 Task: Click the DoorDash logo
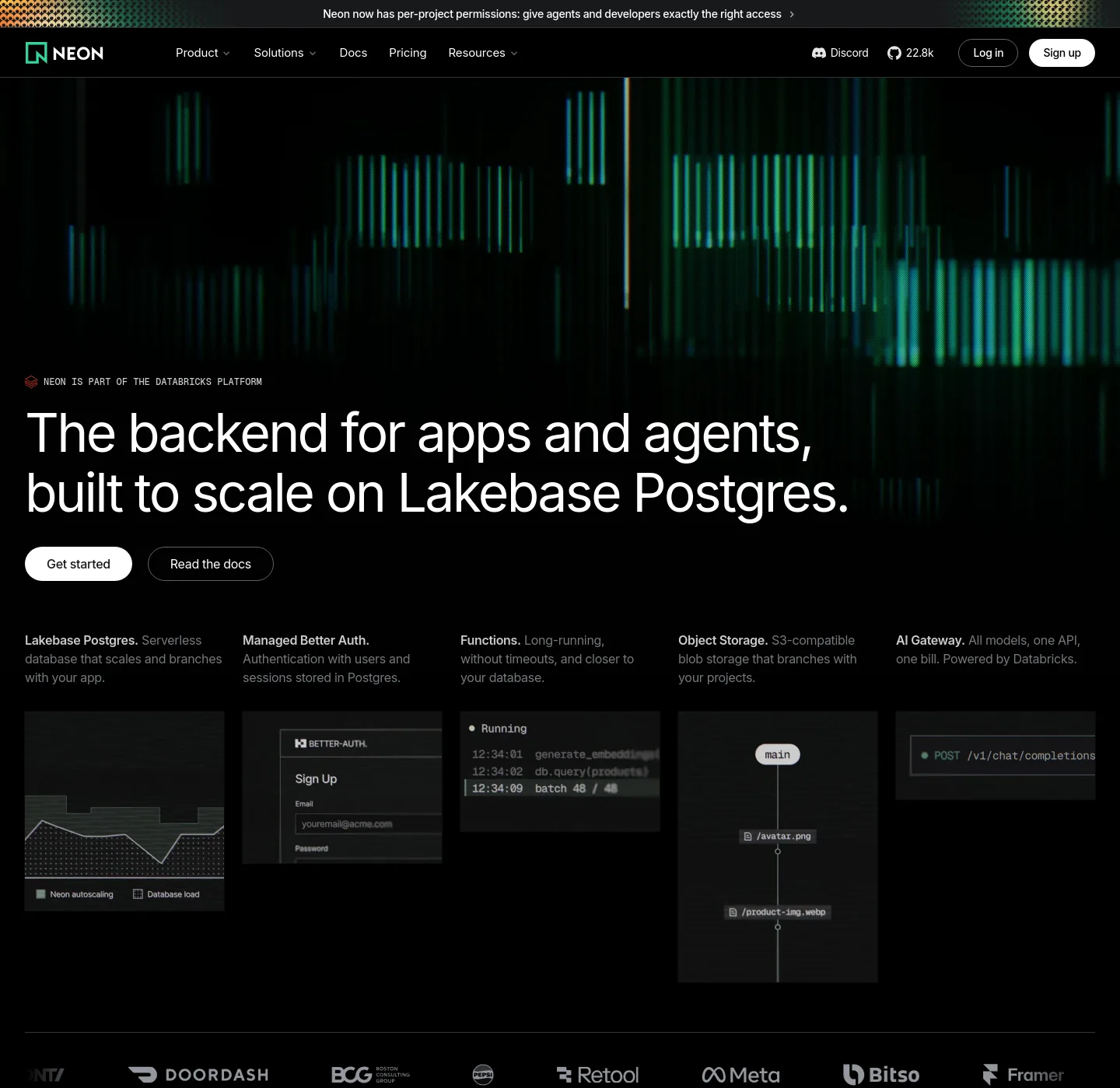coord(198,1075)
